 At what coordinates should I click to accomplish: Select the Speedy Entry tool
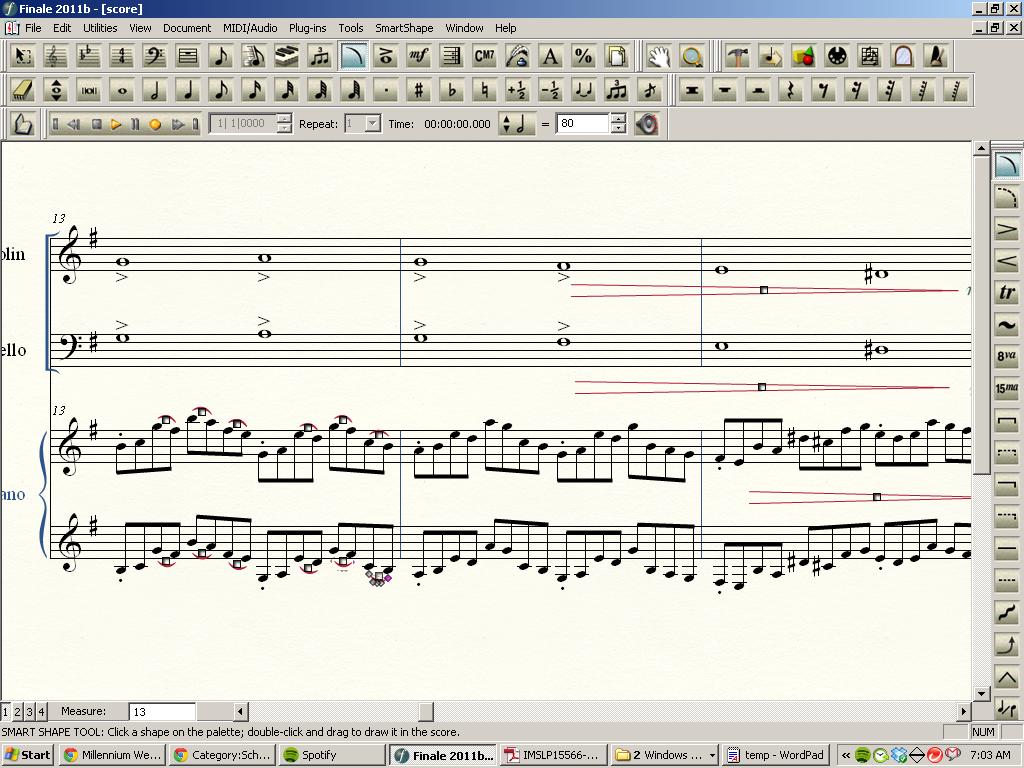(253, 56)
